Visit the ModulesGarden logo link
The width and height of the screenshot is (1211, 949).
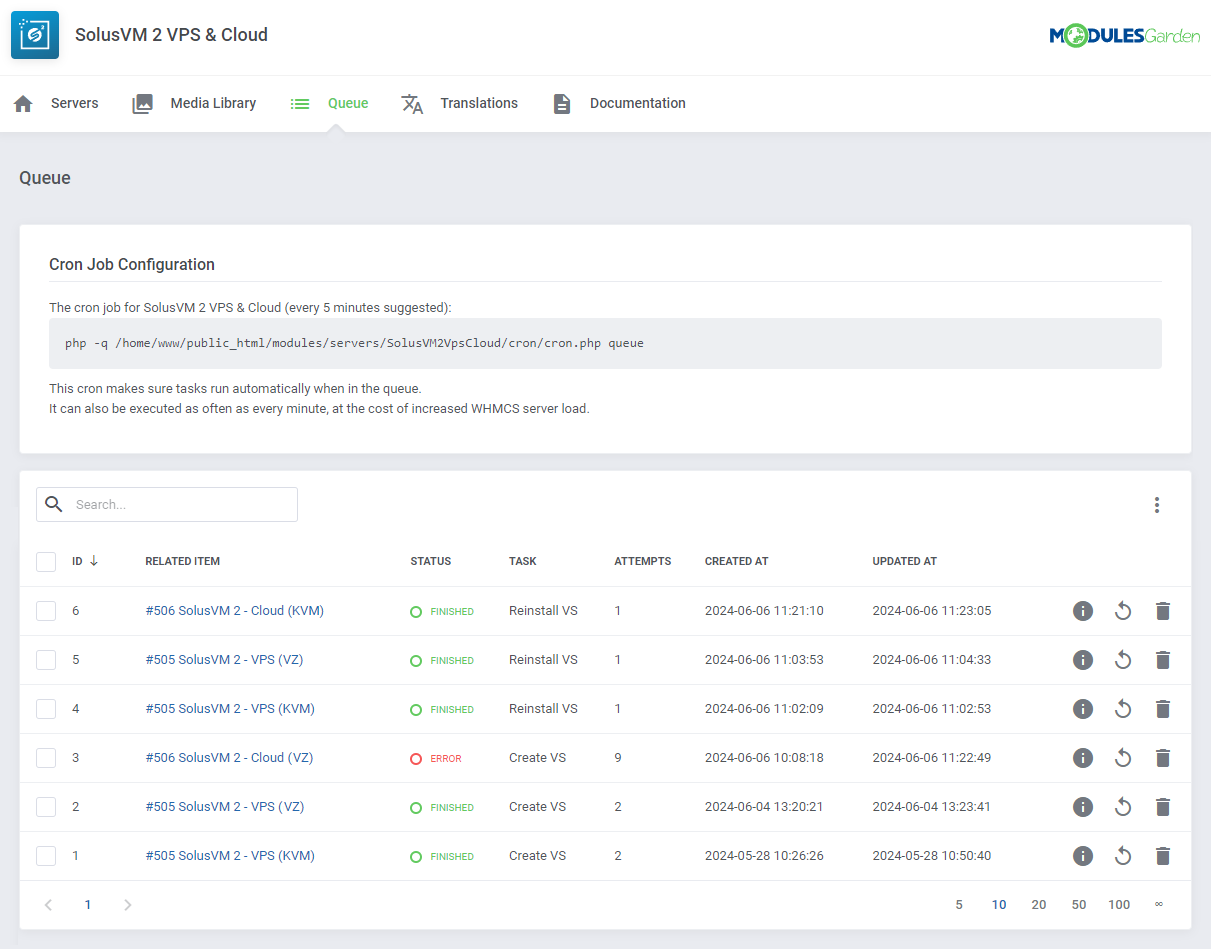pyautogui.click(x=1124, y=34)
